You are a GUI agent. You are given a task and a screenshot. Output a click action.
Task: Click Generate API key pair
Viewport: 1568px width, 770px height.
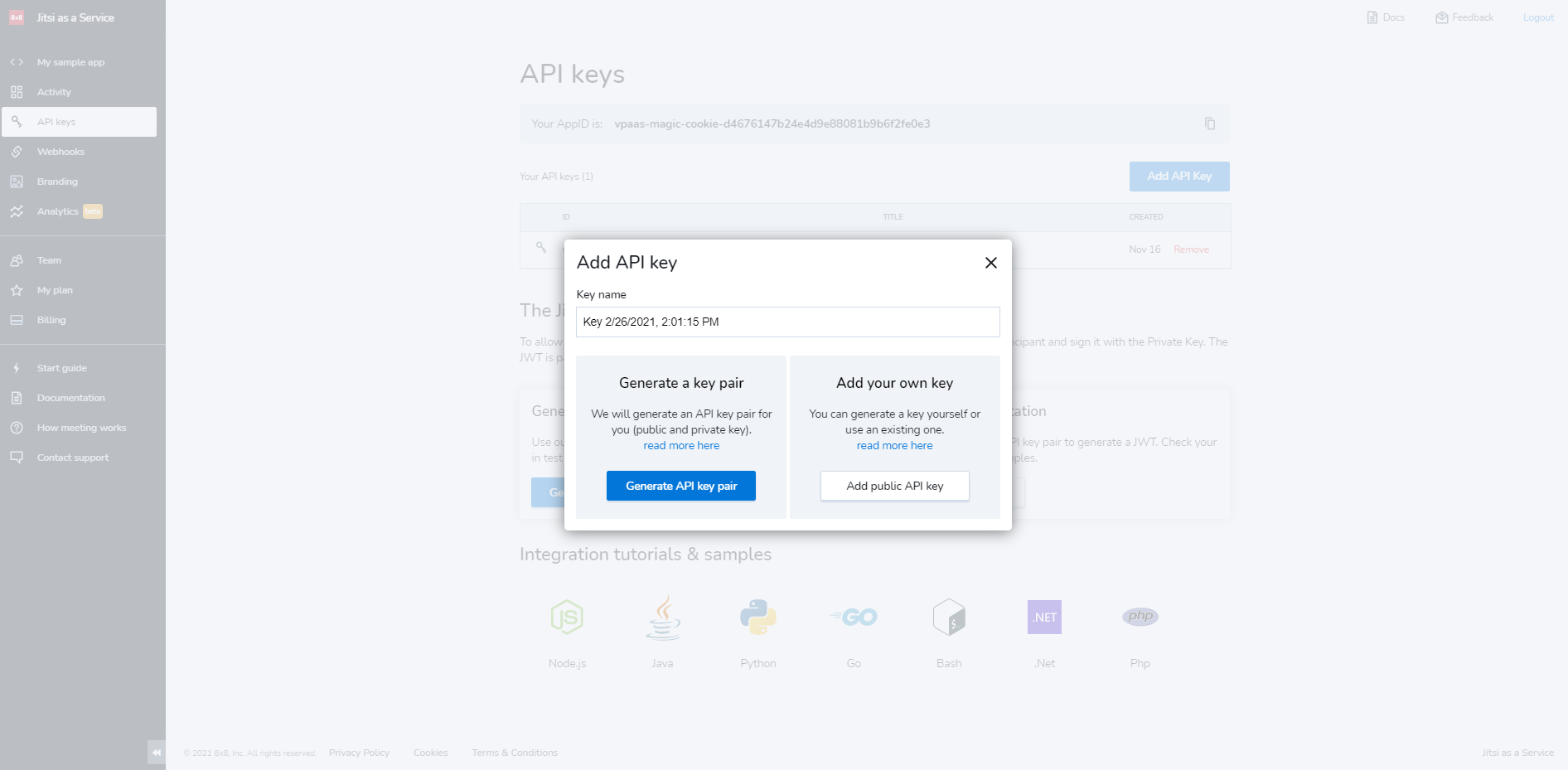coord(680,486)
